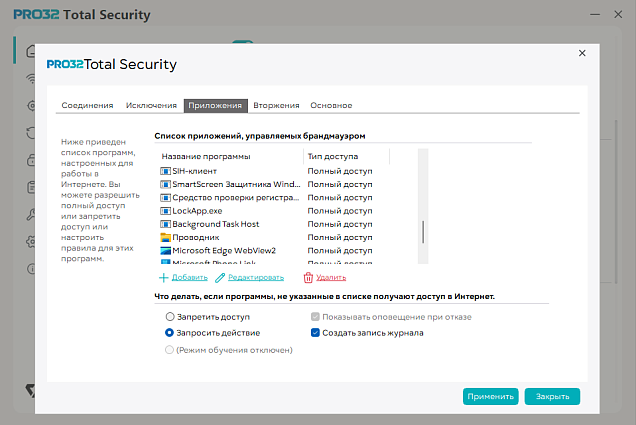
Task: Click the trash bin icon for Удалить
Action: tap(308, 278)
